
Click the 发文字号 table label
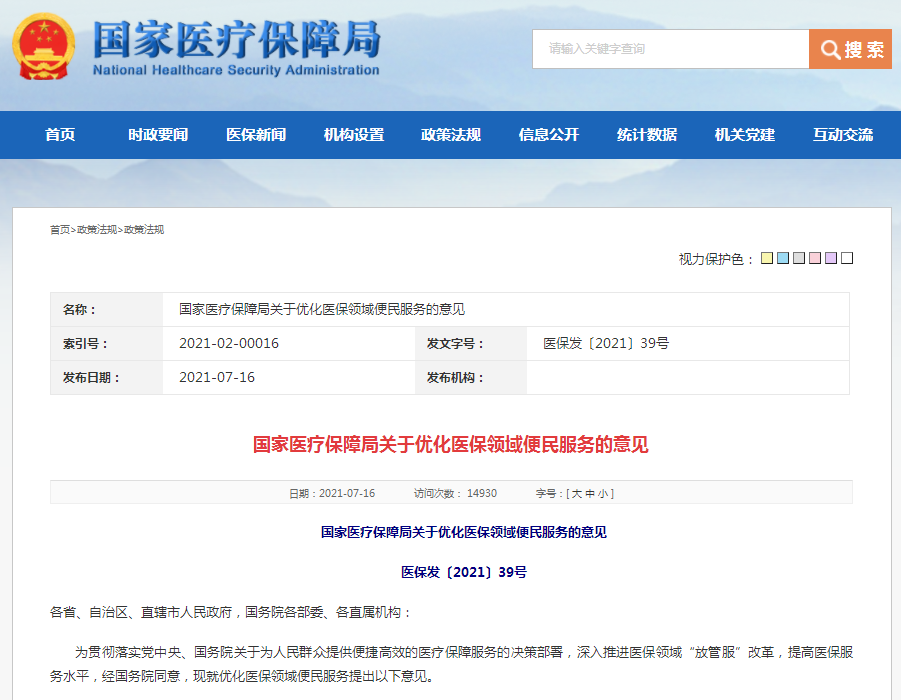[455, 344]
